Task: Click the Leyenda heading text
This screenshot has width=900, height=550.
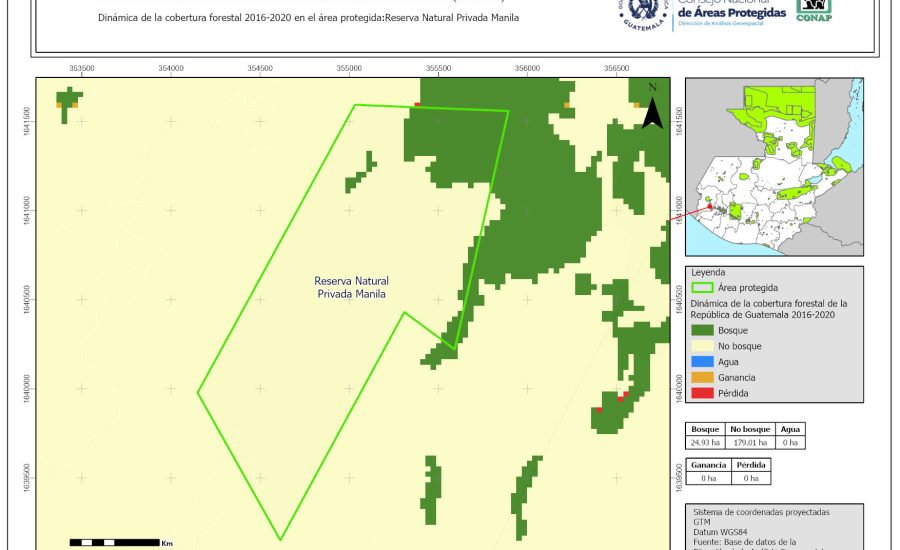Action: 709,271
